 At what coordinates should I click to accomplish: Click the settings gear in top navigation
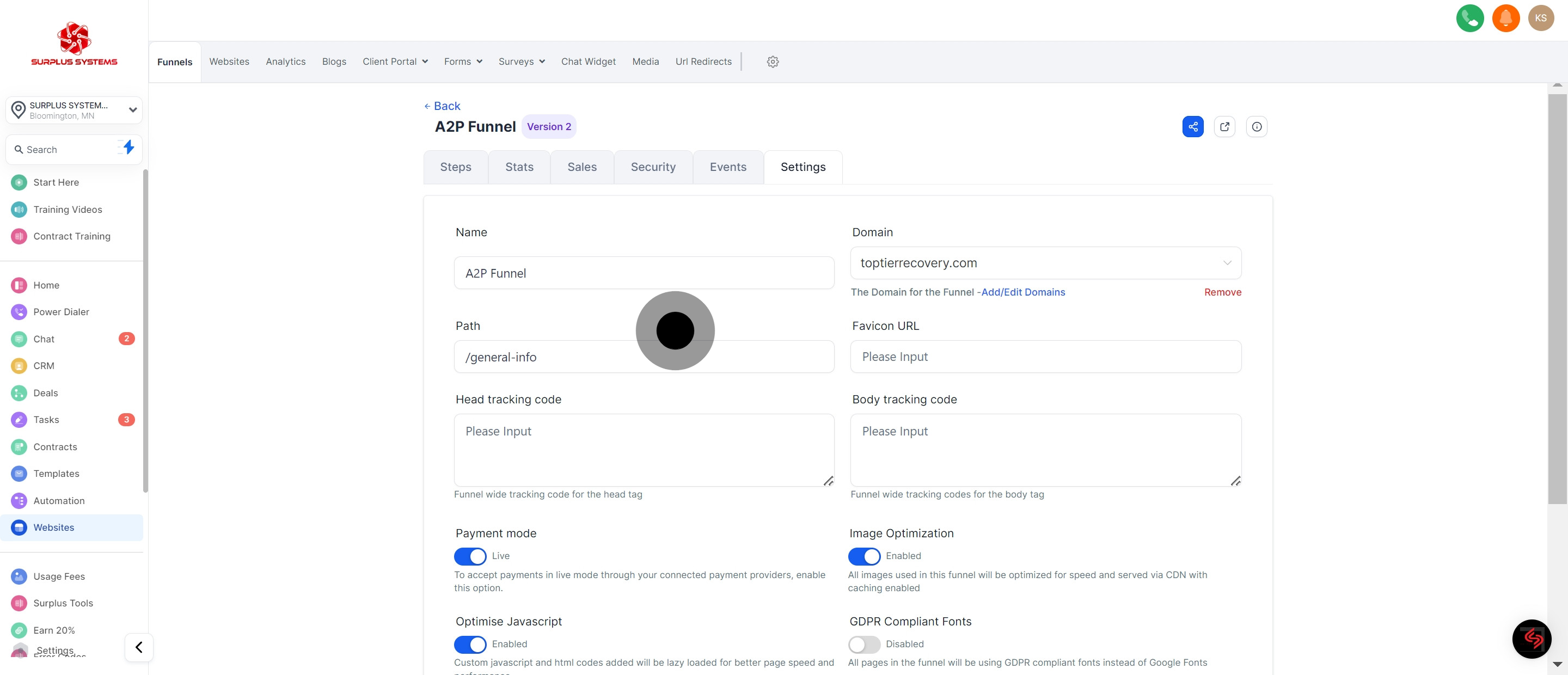point(773,62)
